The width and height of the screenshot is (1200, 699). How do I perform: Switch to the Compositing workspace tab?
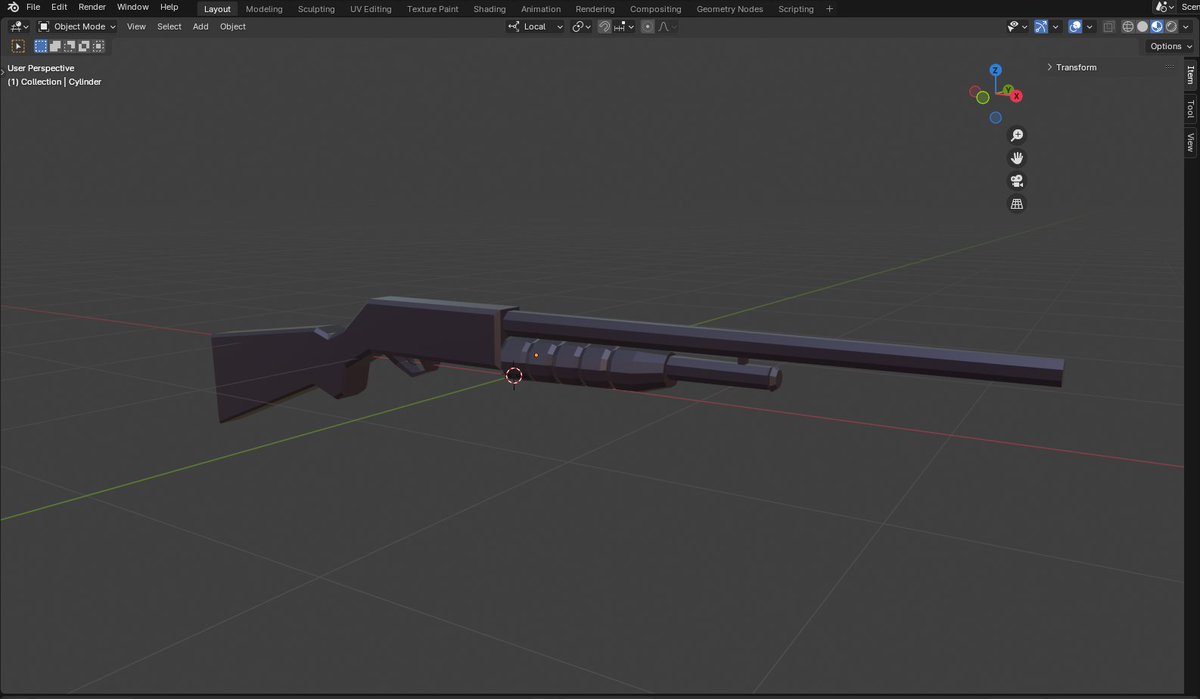click(656, 9)
